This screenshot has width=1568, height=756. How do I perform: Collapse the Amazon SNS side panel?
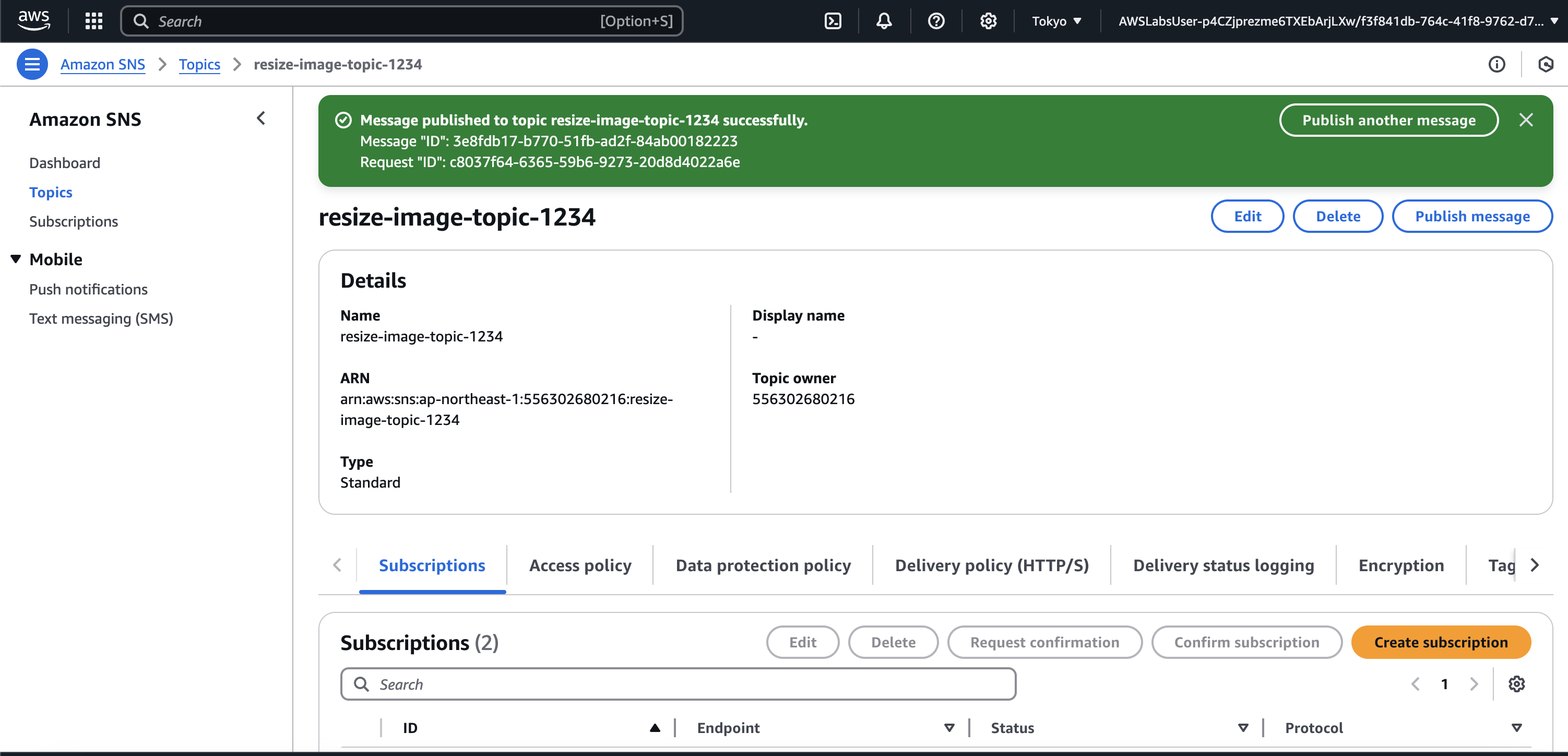click(261, 118)
